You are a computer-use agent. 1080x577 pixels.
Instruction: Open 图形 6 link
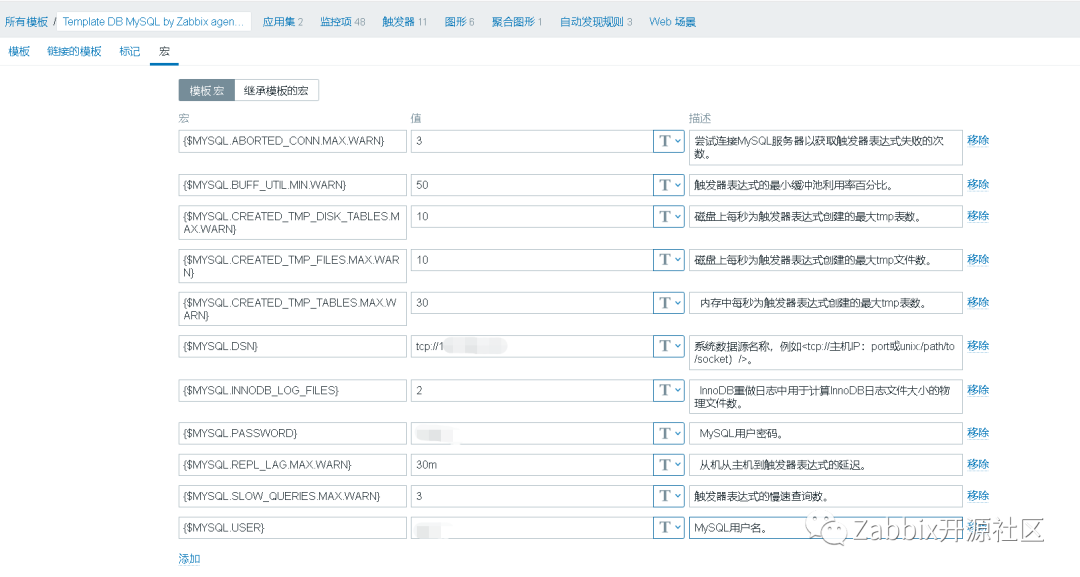(459, 21)
